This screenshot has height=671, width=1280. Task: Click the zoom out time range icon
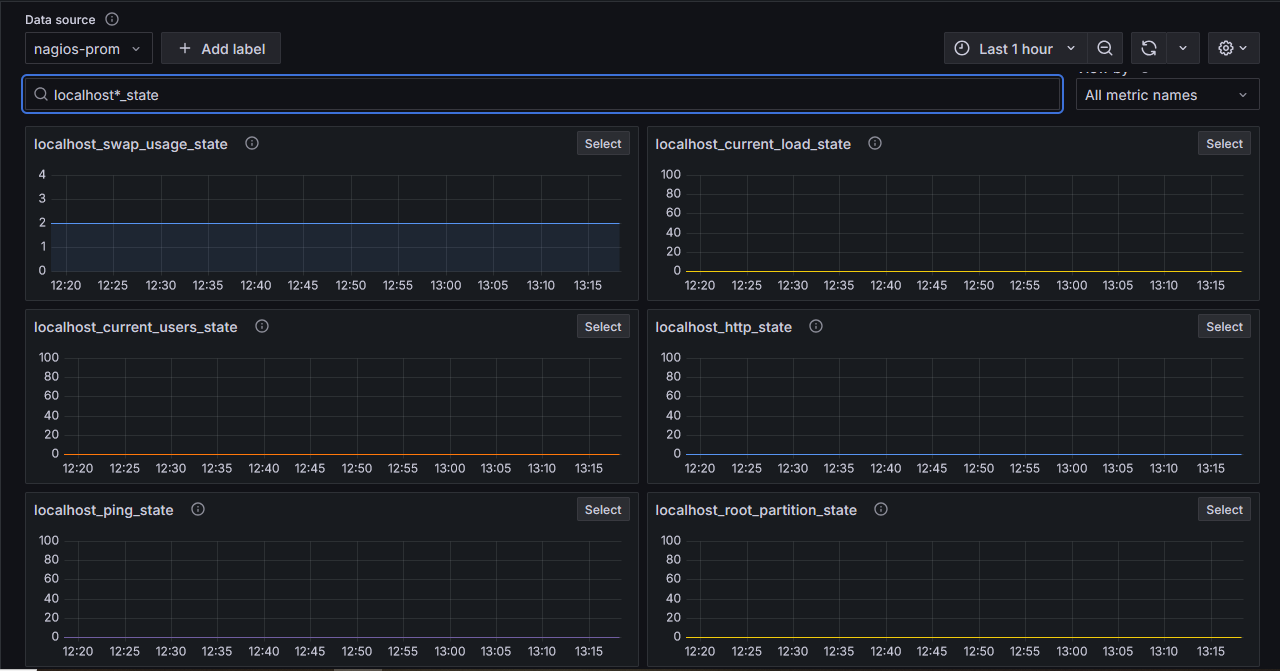1104,48
